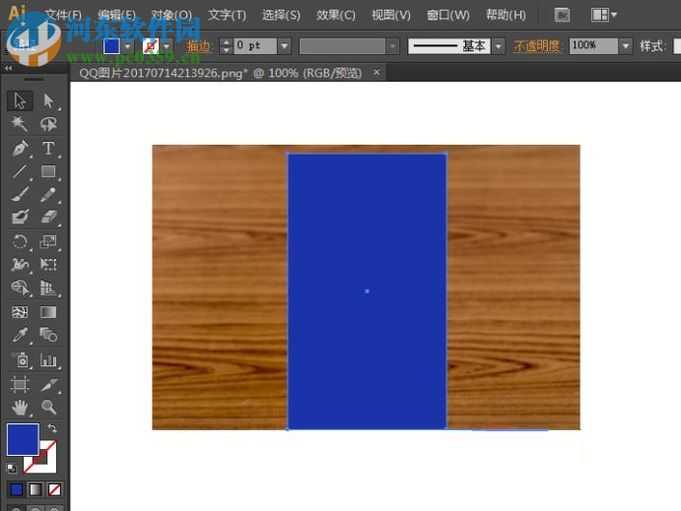Open variable width profile dropdown
Screen dimensions: 681x511
point(393,46)
